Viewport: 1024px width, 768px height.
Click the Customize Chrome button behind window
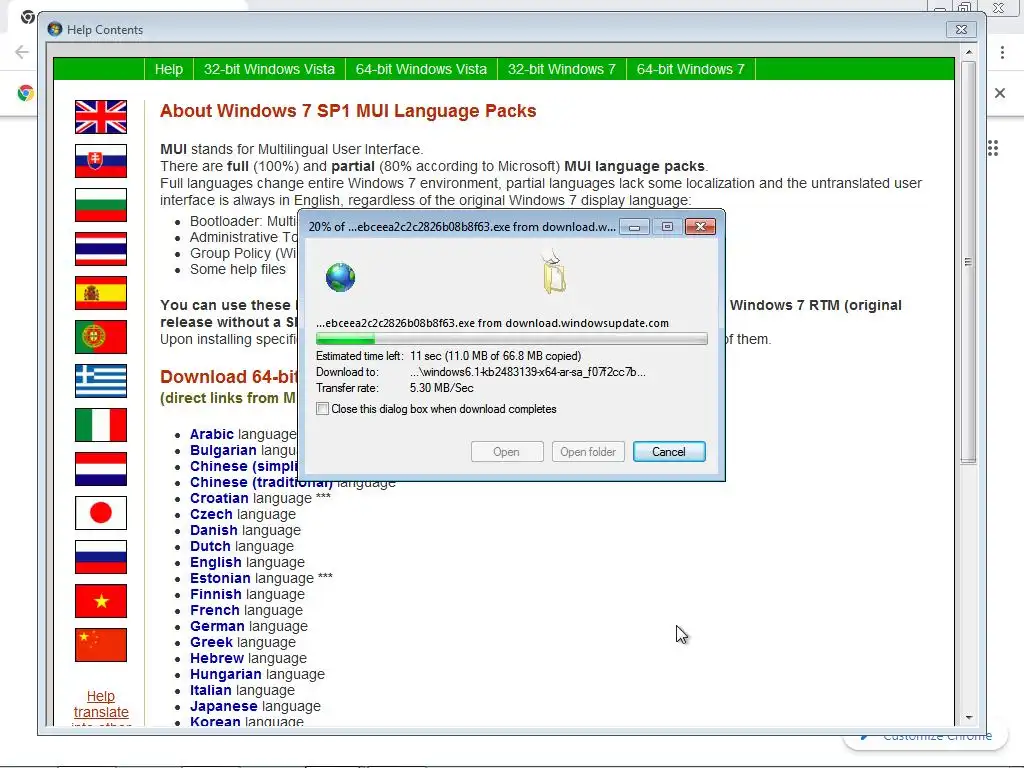(926, 737)
